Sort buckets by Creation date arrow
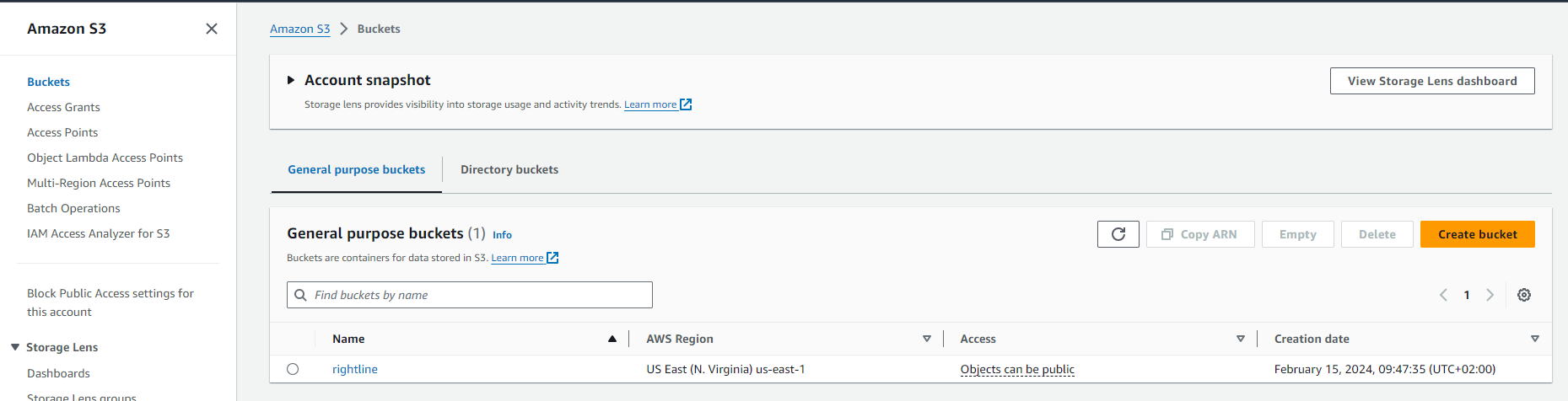Image resolution: width=1568 pixels, height=401 pixels. point(1534,339)
